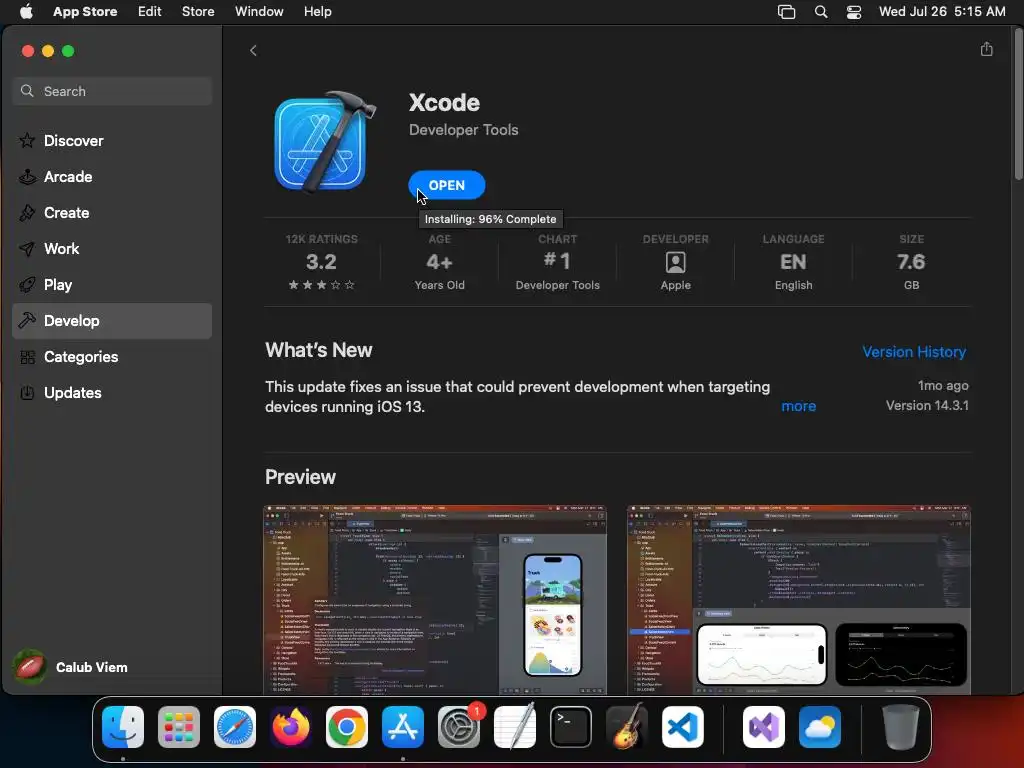
Task: Click the Apple developer person icon
Action: (675, 262)
